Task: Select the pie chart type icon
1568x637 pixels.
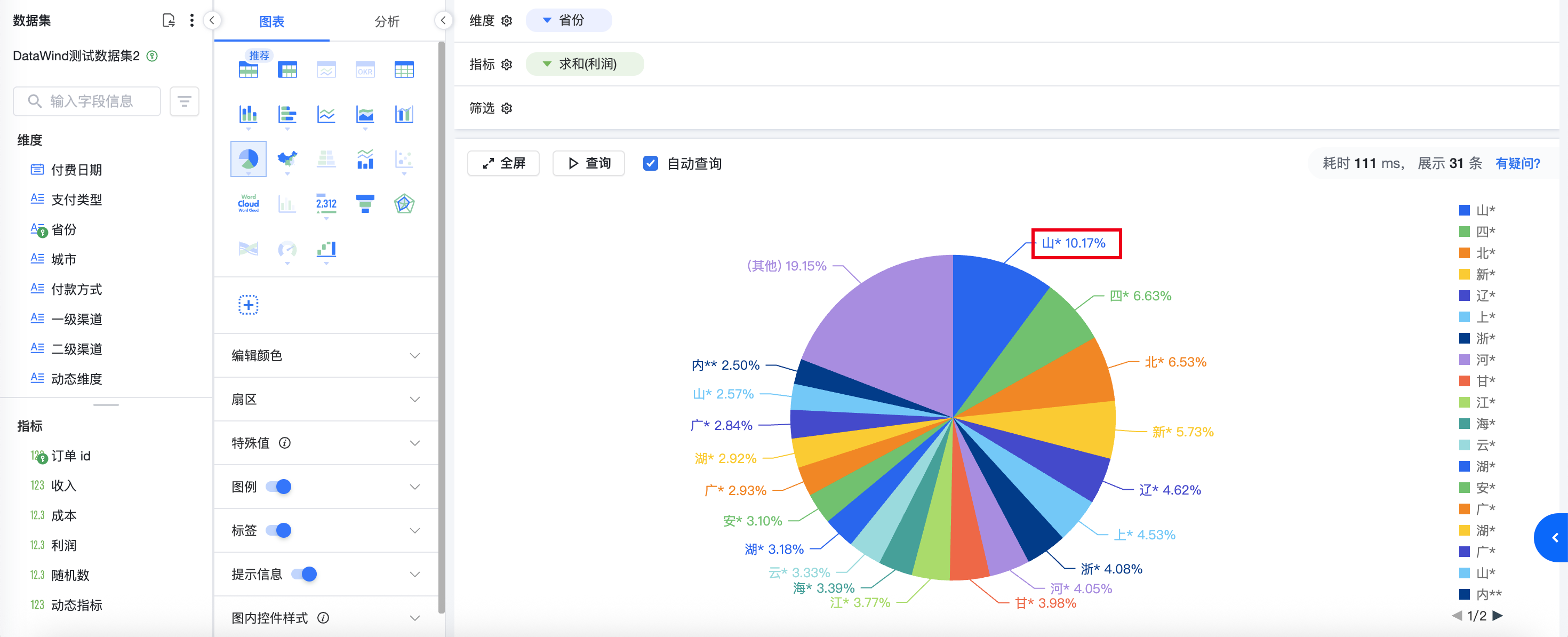Action: pos(249,160)
